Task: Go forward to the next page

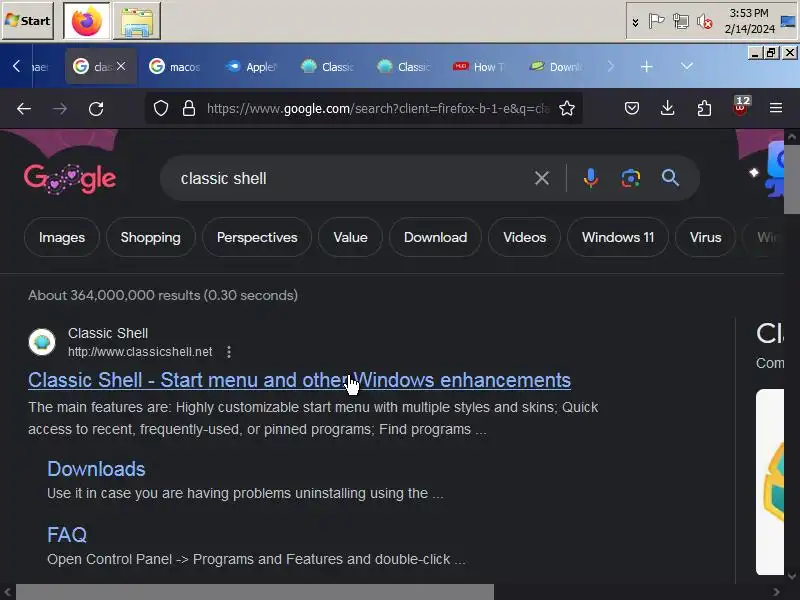Action: coord(60,108)
